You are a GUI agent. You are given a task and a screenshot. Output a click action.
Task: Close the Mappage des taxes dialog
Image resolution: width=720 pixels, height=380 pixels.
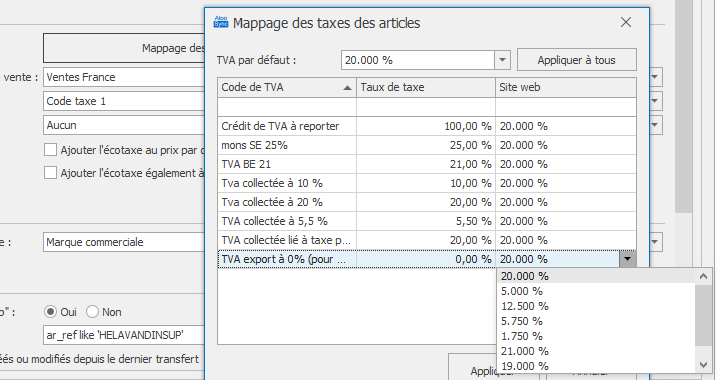coord(625,22)
